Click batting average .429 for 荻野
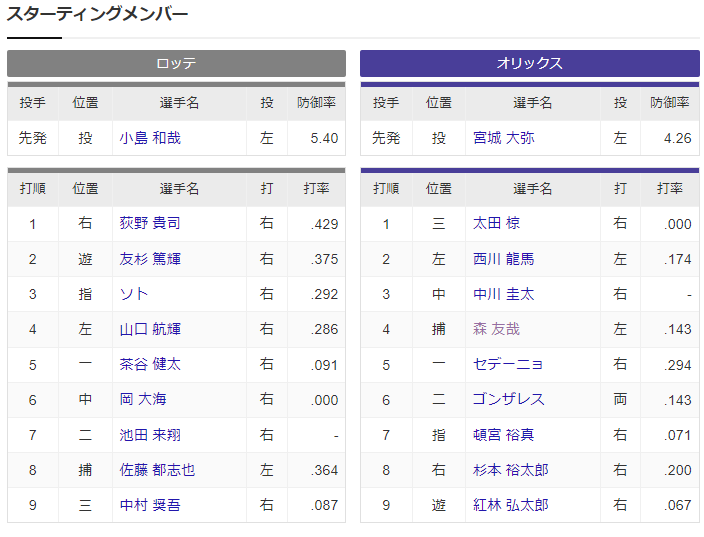Screen dimensions: 704x537 [x=324, y=224]
